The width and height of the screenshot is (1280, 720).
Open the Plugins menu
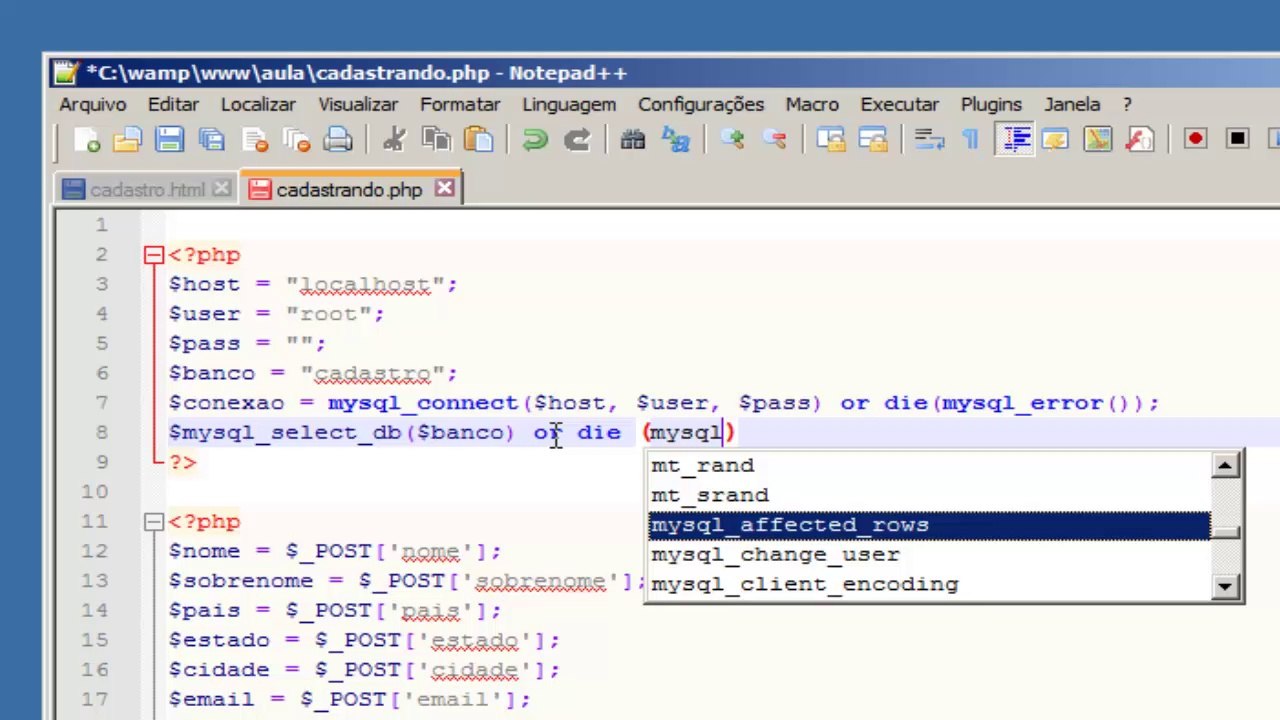[991, 104]
